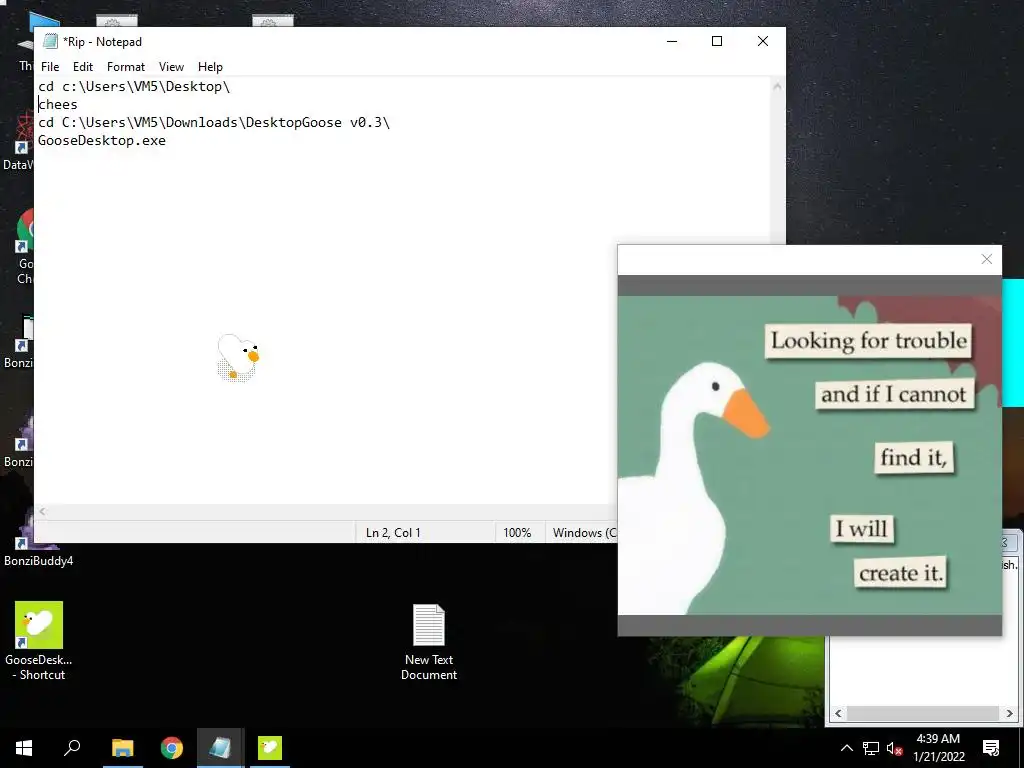The image size is (1024, 768).
Task: Click the 'cd c:\Users\VM5\Desktop\' line
Action: click(134, 86)
